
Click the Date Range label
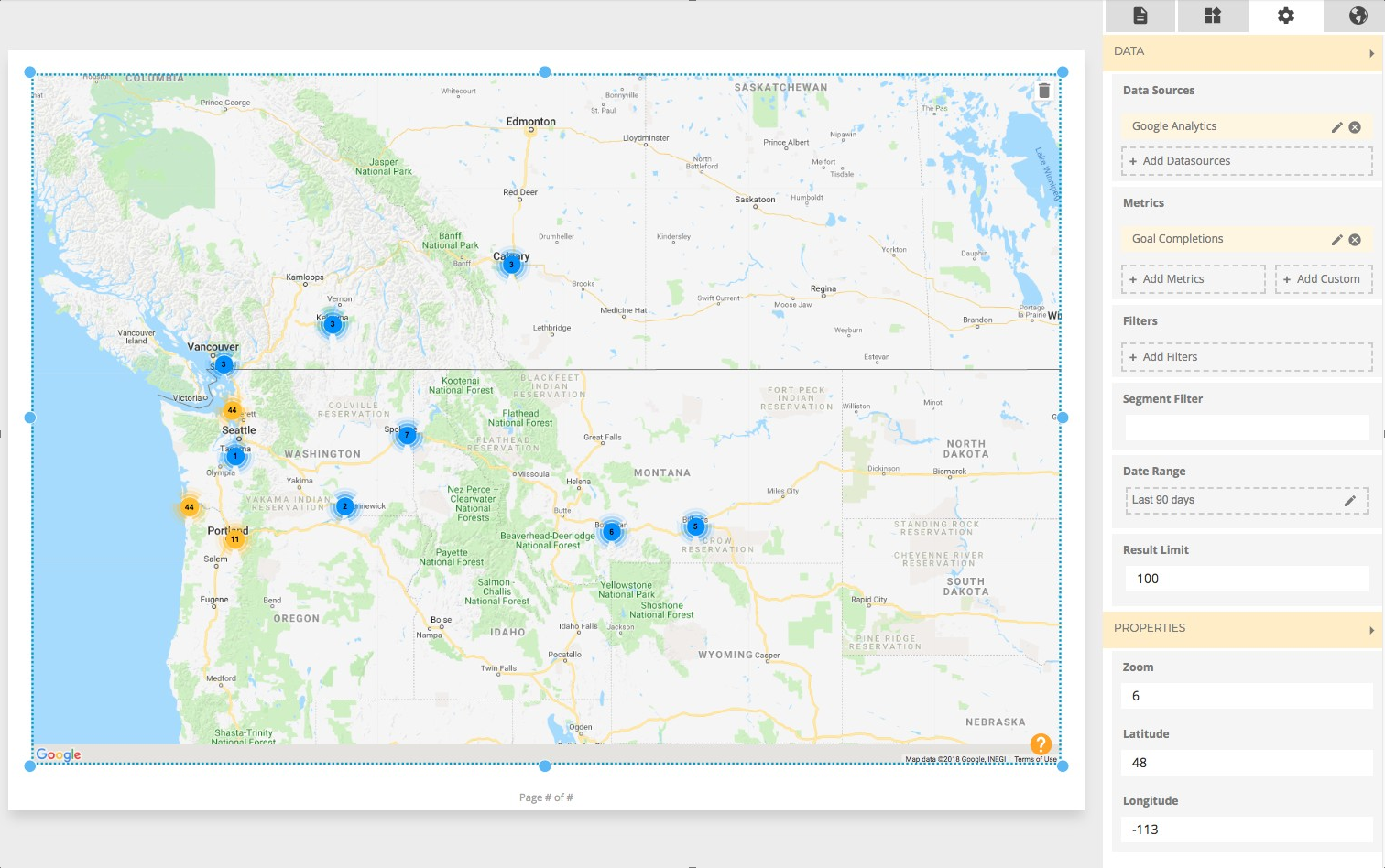pos(1154,472)
